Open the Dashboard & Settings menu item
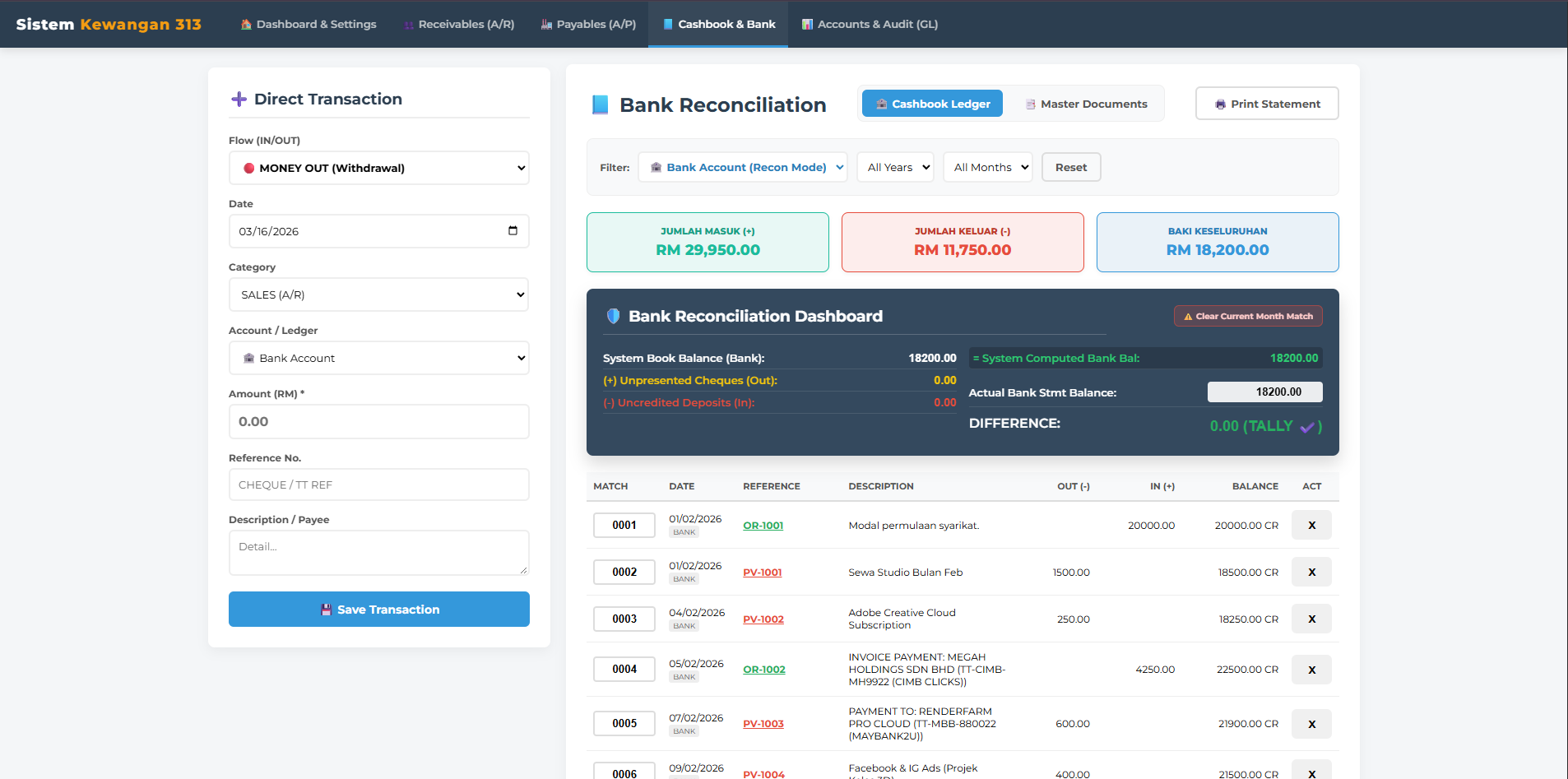The height and width of the screenshot is (779, 1568). coord(308,24)
